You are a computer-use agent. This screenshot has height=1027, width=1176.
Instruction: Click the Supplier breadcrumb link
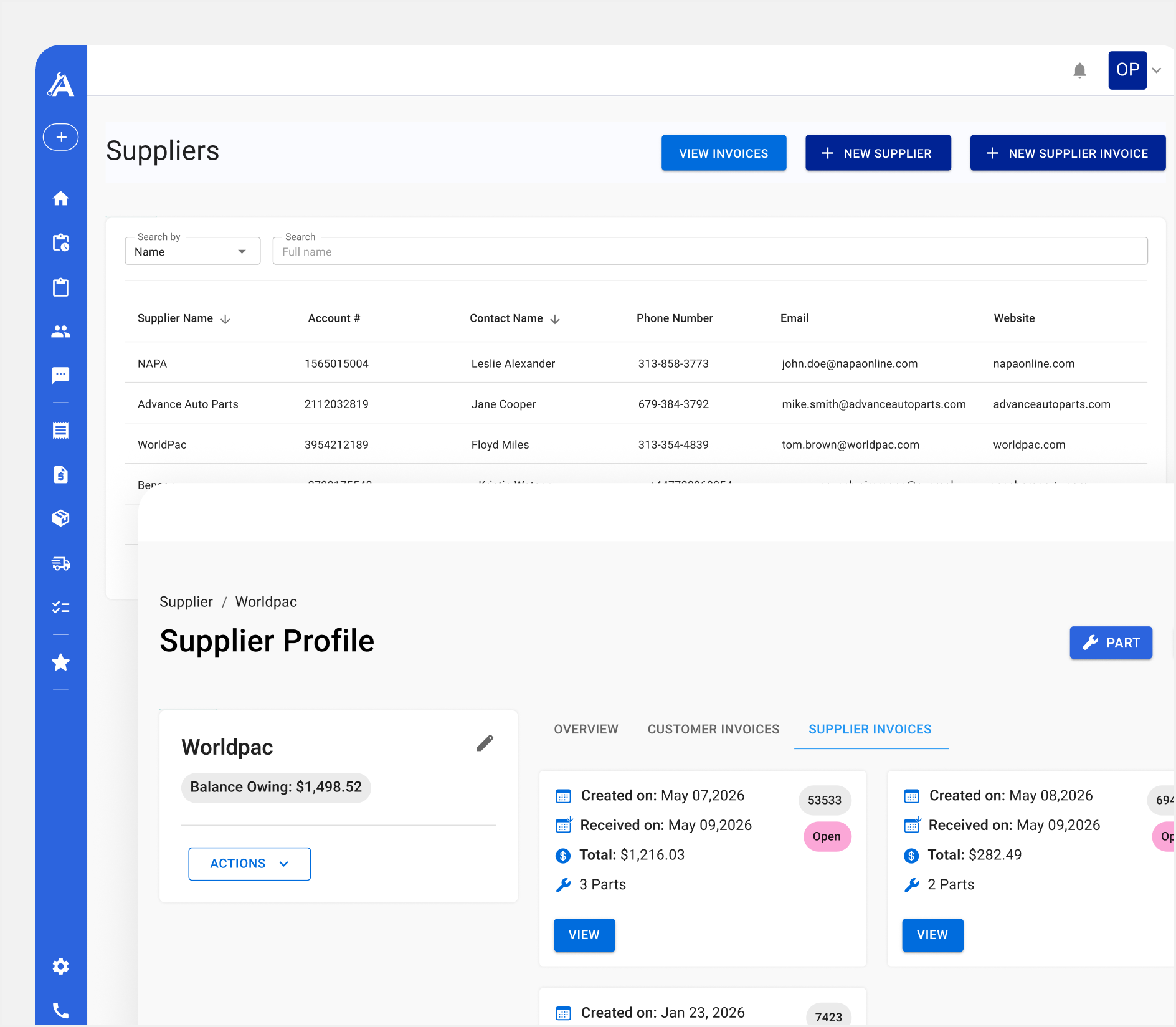pyautogui.click(x=186, y=602)
